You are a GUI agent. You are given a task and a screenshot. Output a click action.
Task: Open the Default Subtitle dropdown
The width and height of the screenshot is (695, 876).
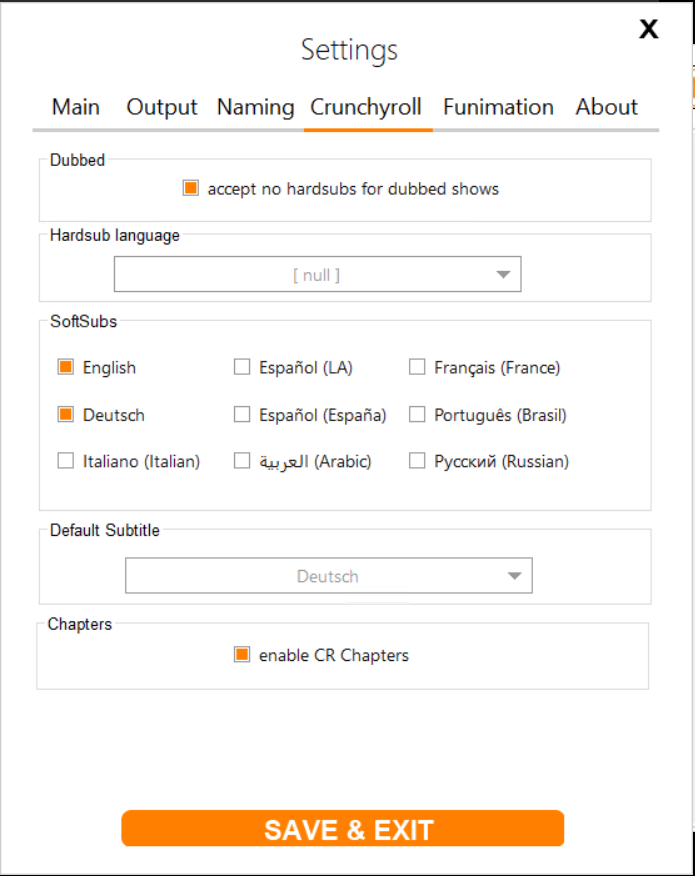(328, 575)
